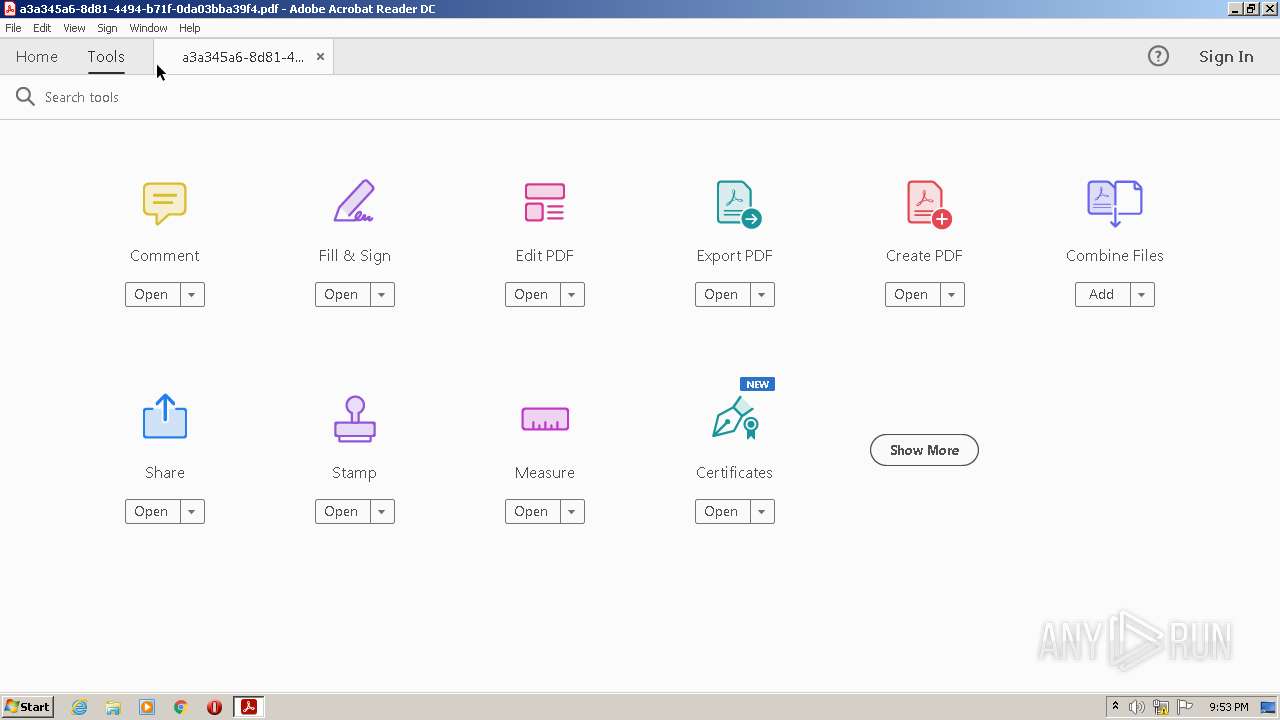1280x720 pixels.
Task: Expand the Combine Files Add dropdown arrow
Action: tap(1141, 295)
